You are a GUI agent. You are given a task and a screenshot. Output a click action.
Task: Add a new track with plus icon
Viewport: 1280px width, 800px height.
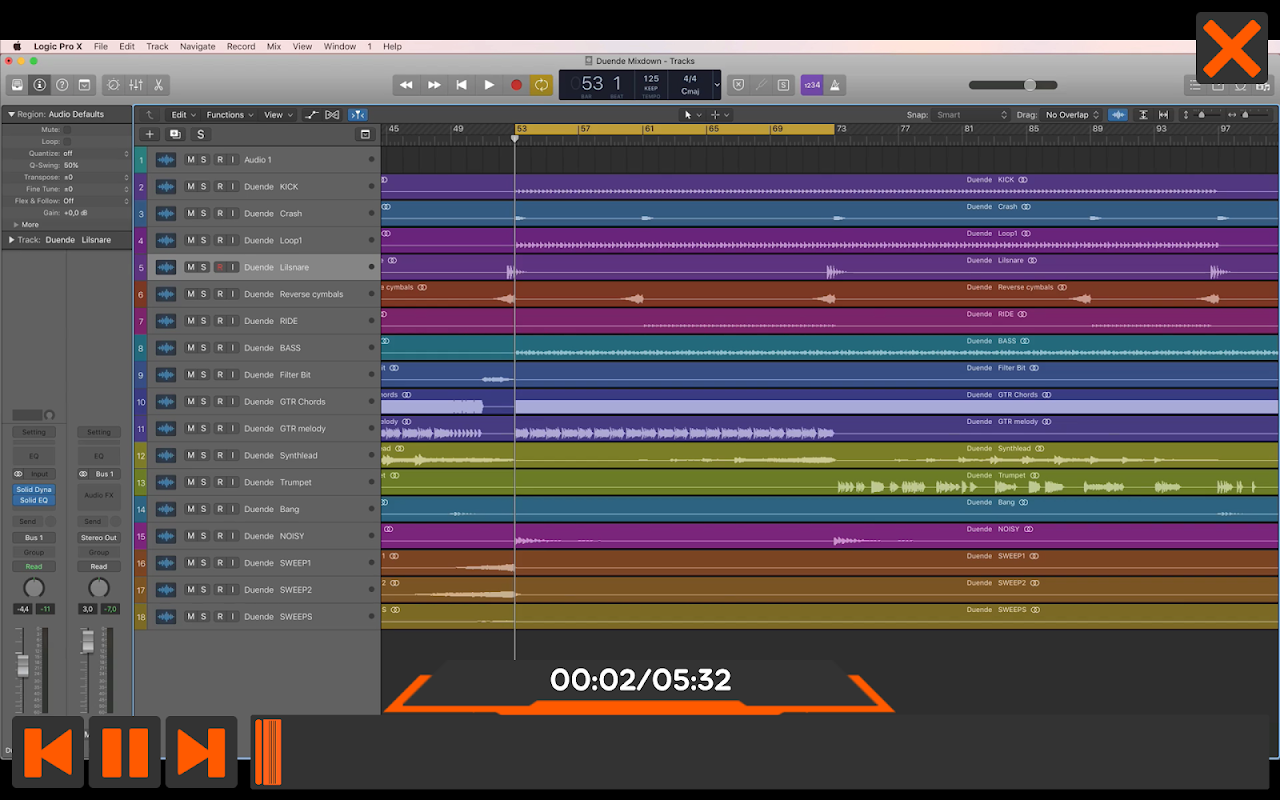150,134
